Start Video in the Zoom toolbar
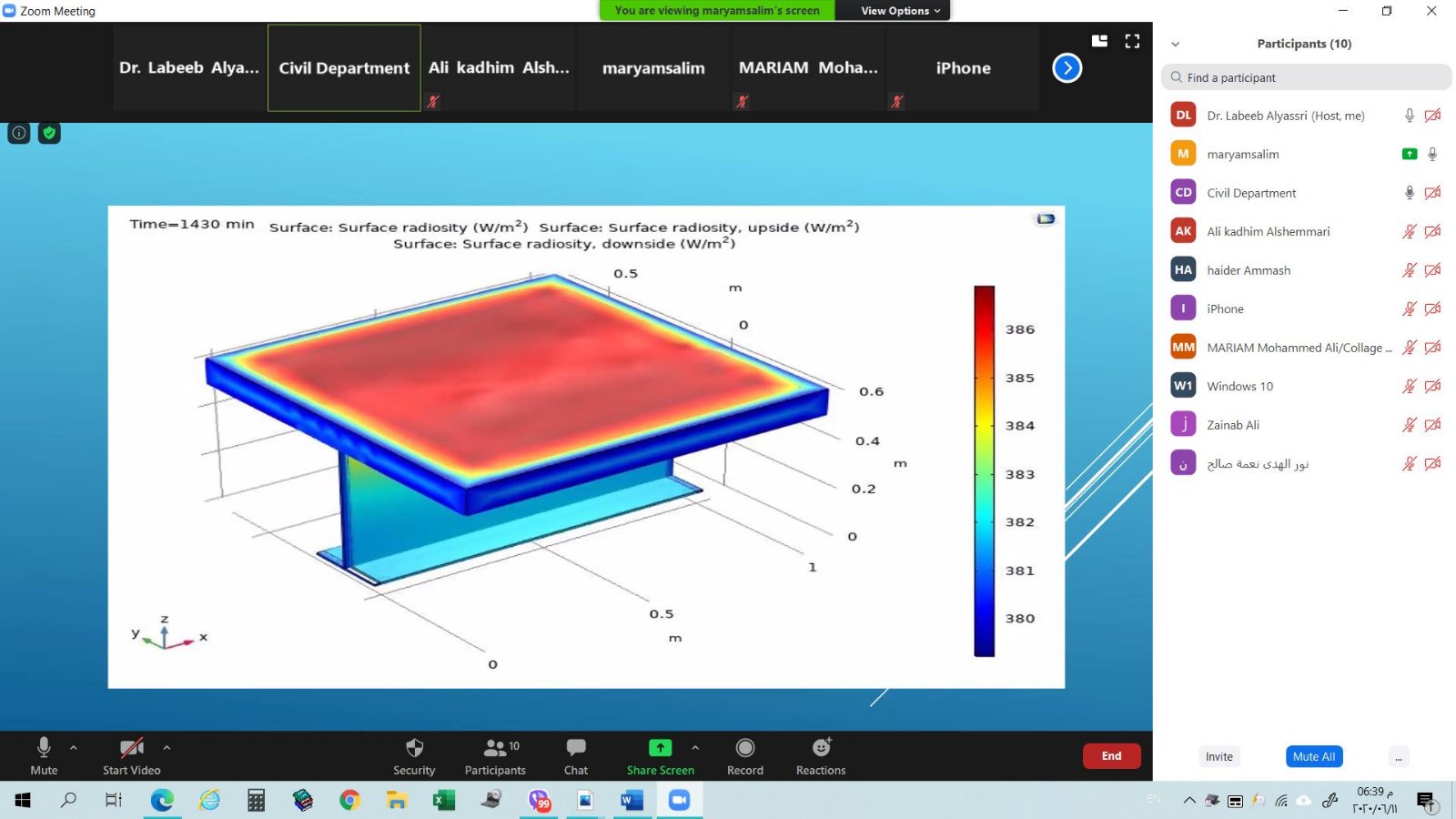The image size is (1456, 819). pyautogui.click(x=131, y=756)
